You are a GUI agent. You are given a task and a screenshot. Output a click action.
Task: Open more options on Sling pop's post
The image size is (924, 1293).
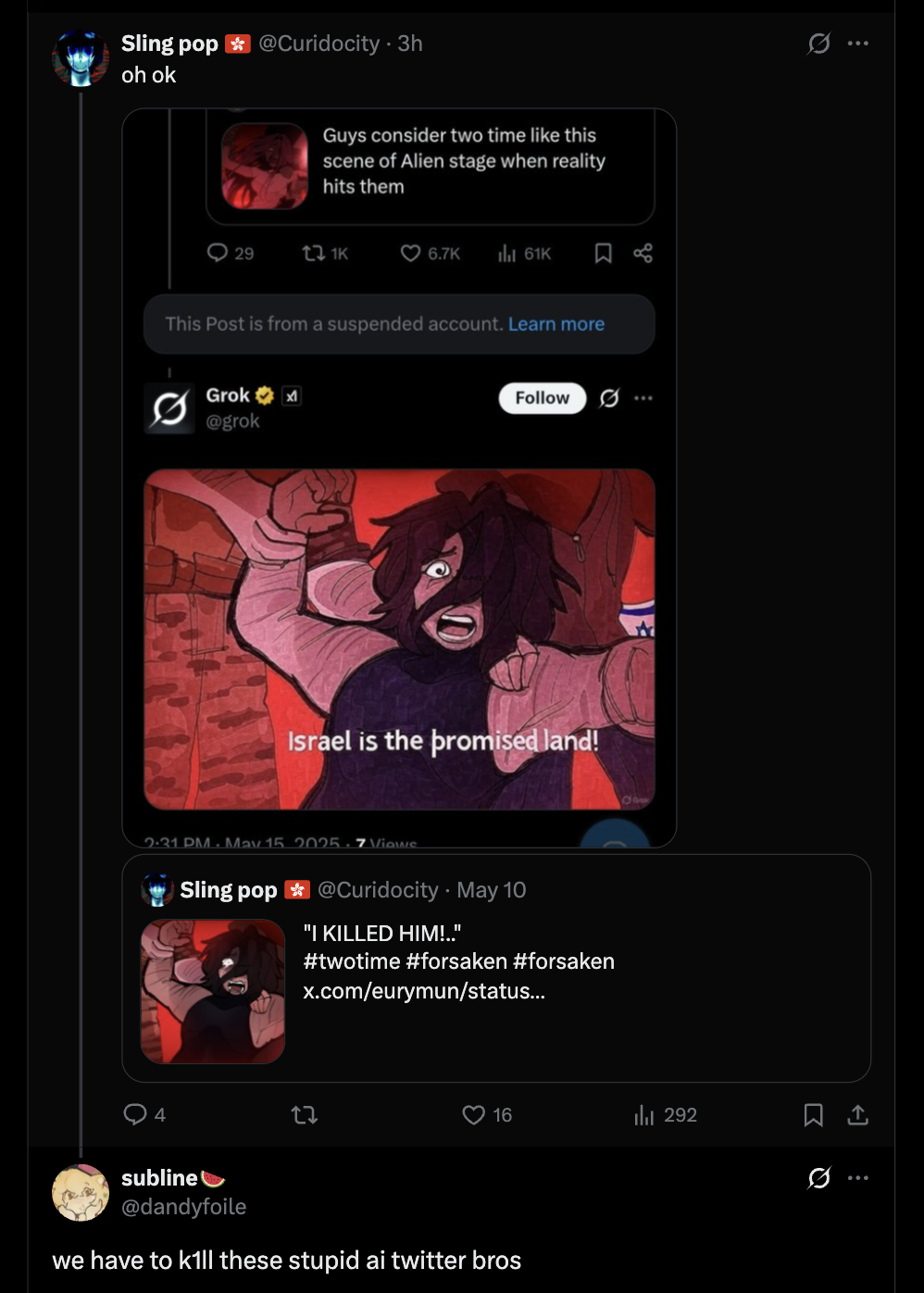[x=858, y=44]
